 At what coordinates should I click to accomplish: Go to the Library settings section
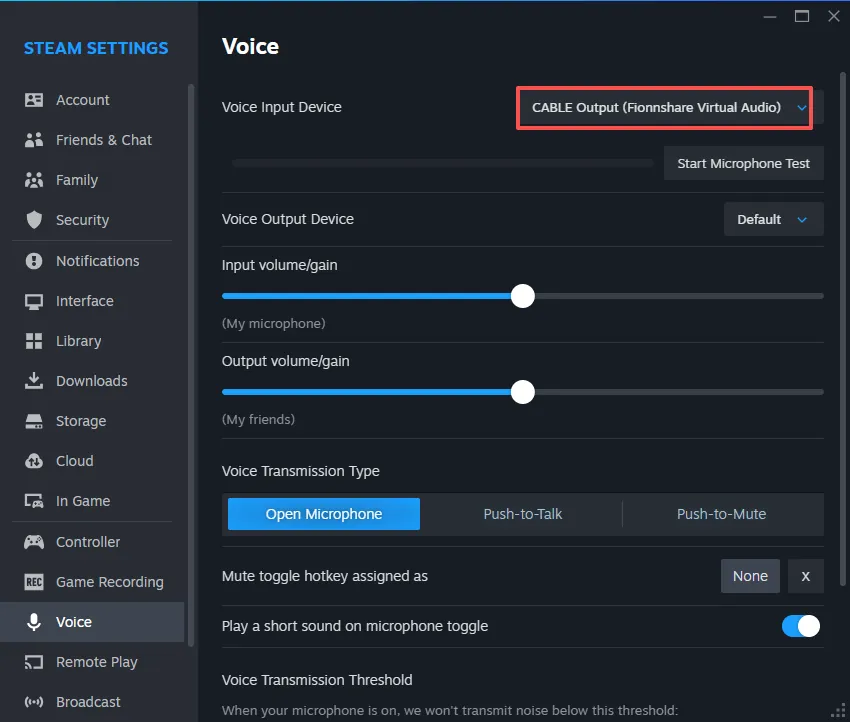coord(78,341)
